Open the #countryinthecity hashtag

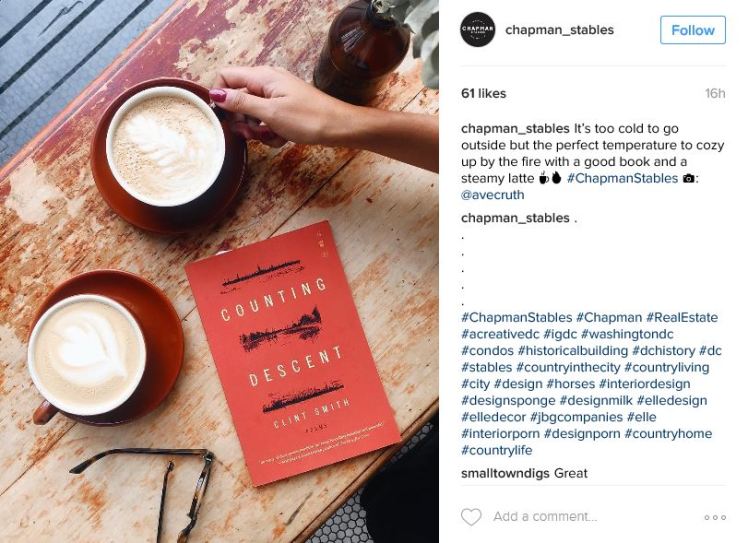(568, 367)
